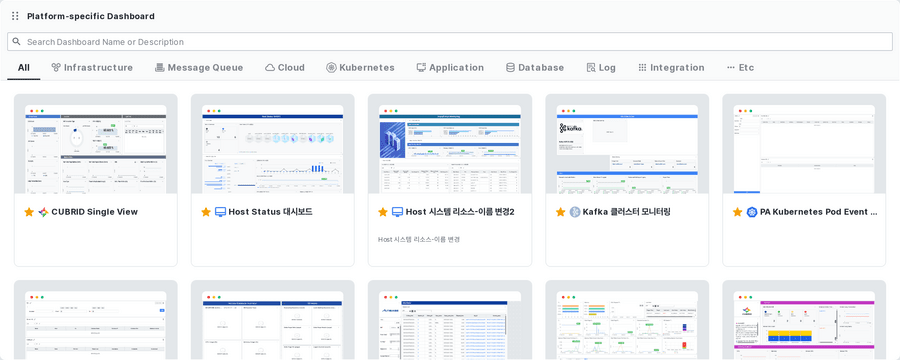Toggle favorite star on CUBRID Single View

29,212
